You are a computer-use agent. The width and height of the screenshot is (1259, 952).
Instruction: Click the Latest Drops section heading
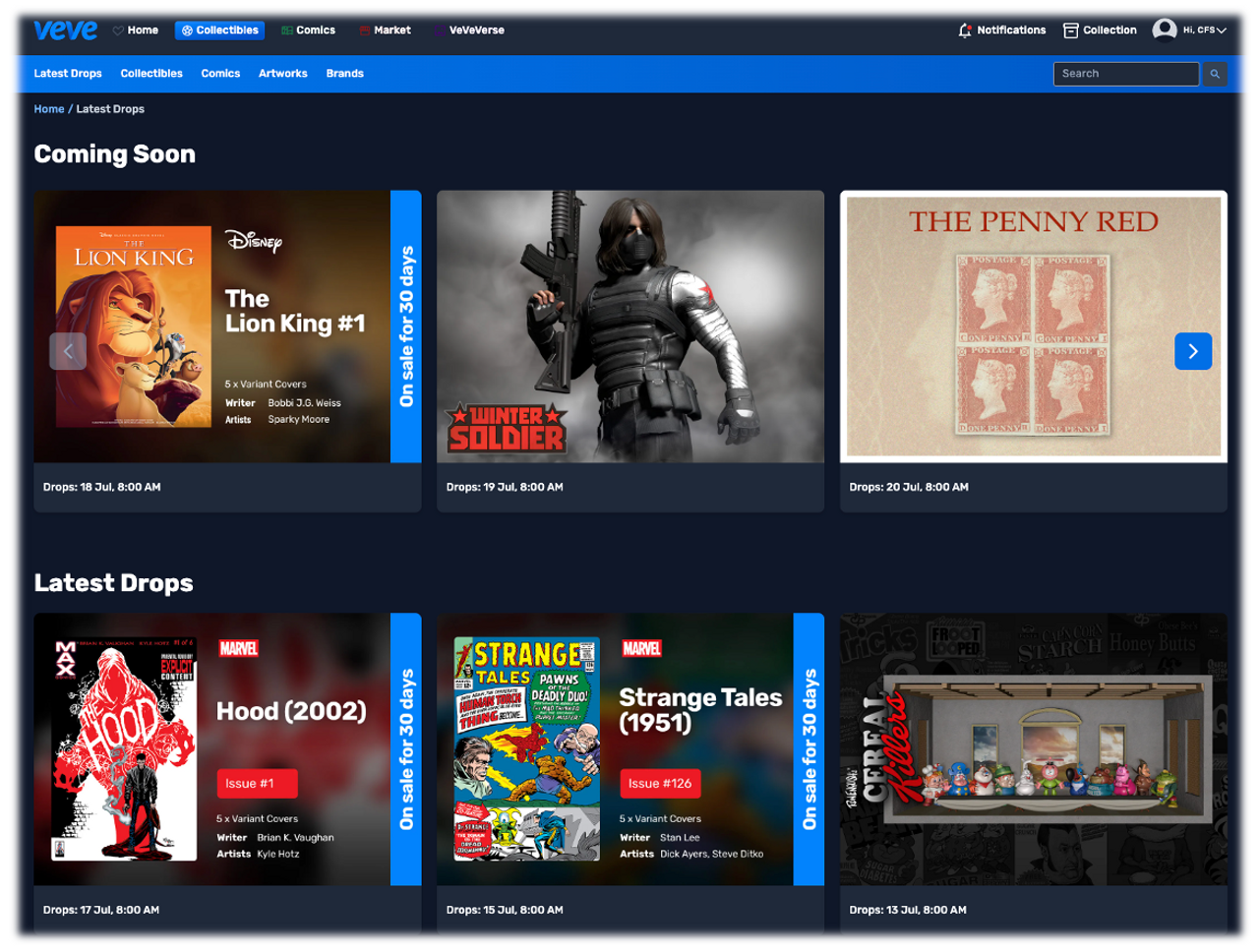(113, 583)
